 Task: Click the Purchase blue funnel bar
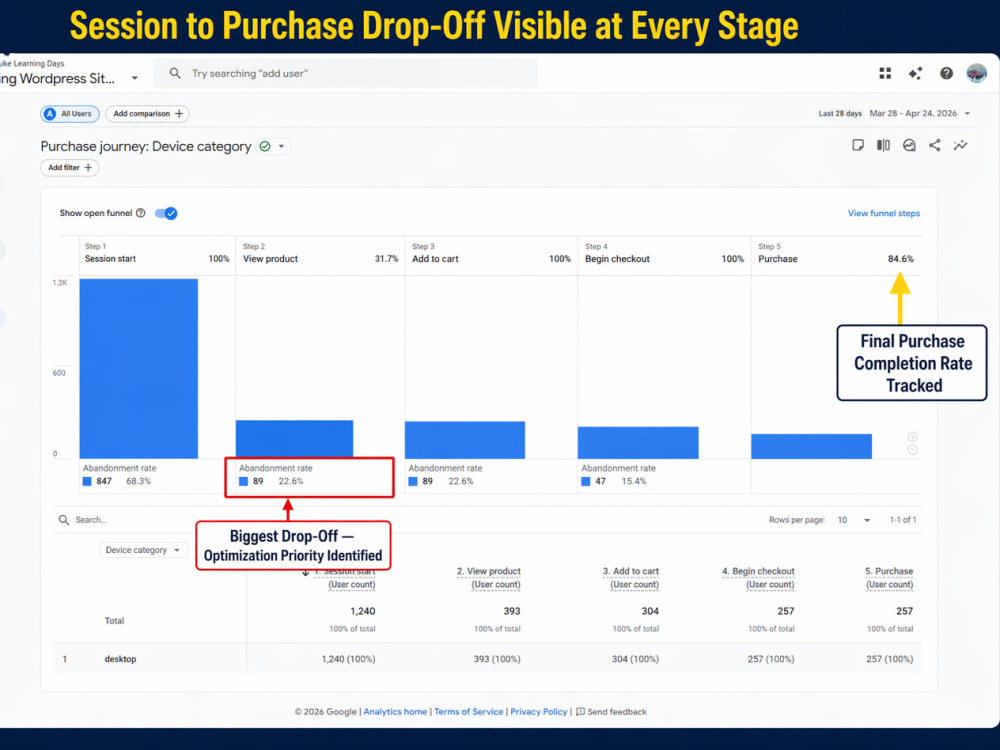811,446
